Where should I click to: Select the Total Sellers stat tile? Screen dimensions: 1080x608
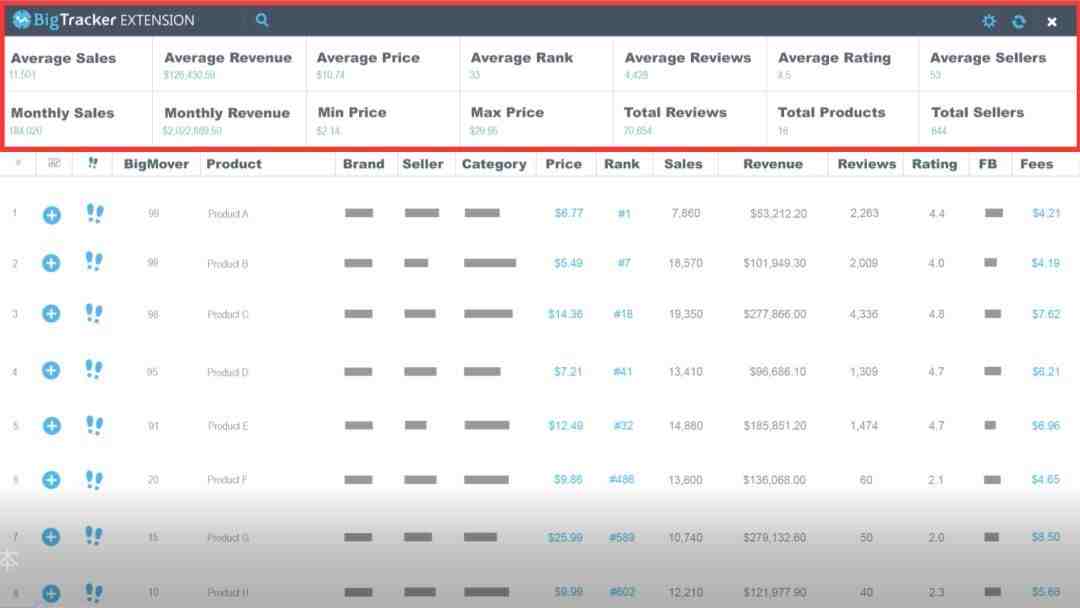pyautogui.click(x=997, y=119)
